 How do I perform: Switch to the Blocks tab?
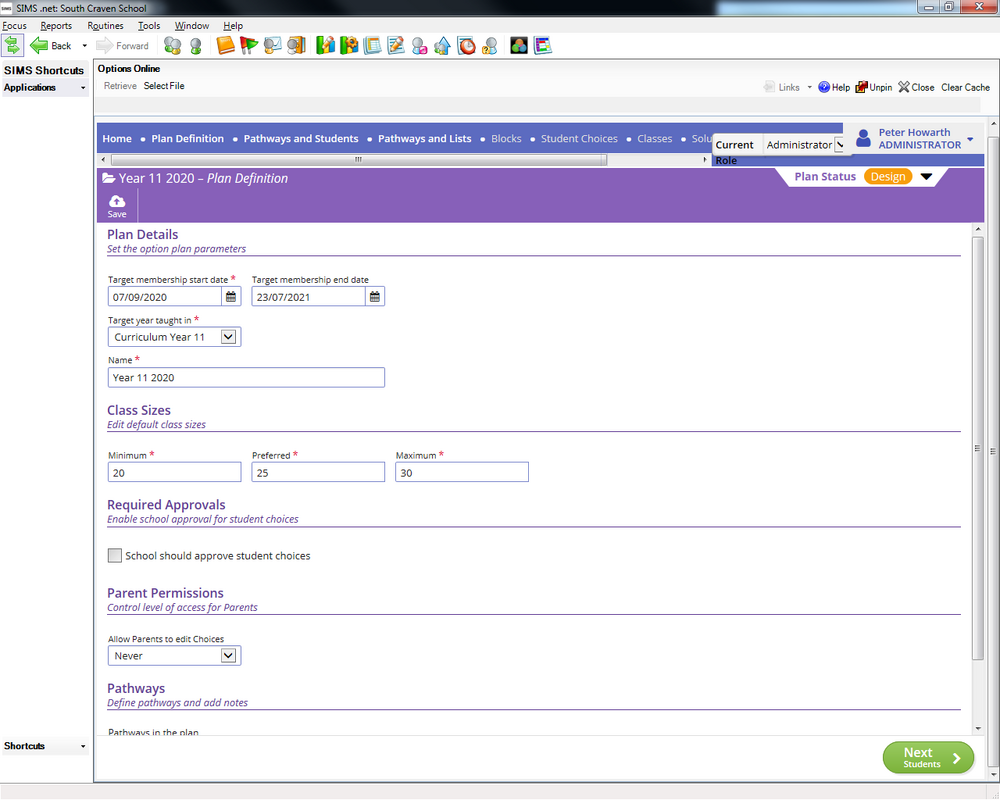coord(506,138)
